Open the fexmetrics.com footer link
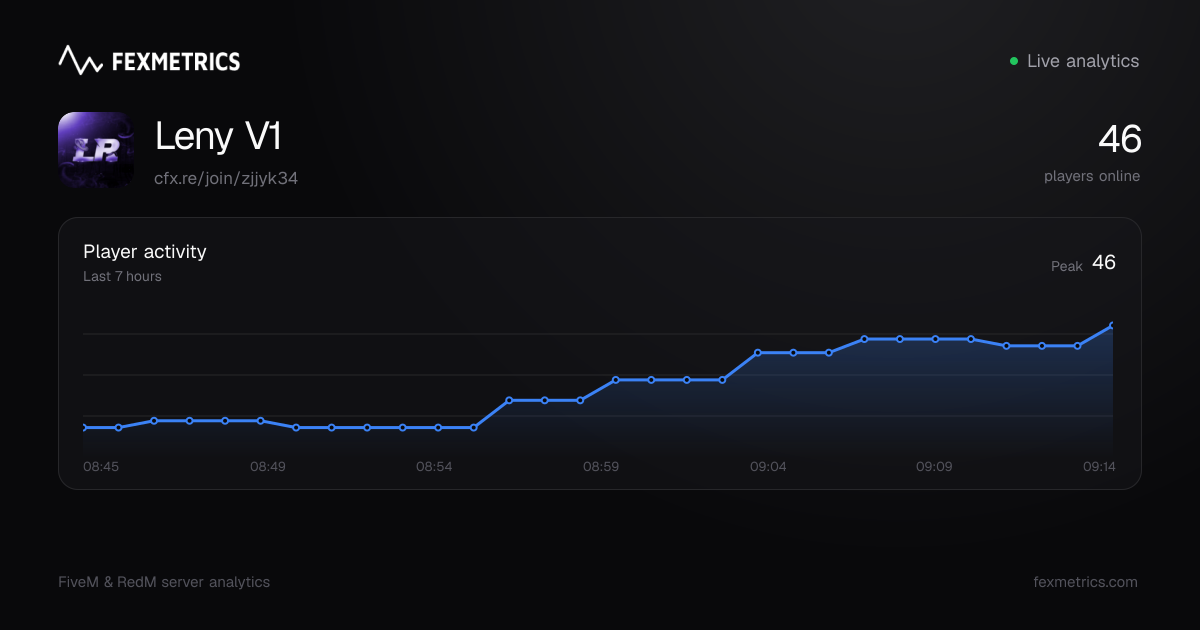 click(x=1085, y=582)
